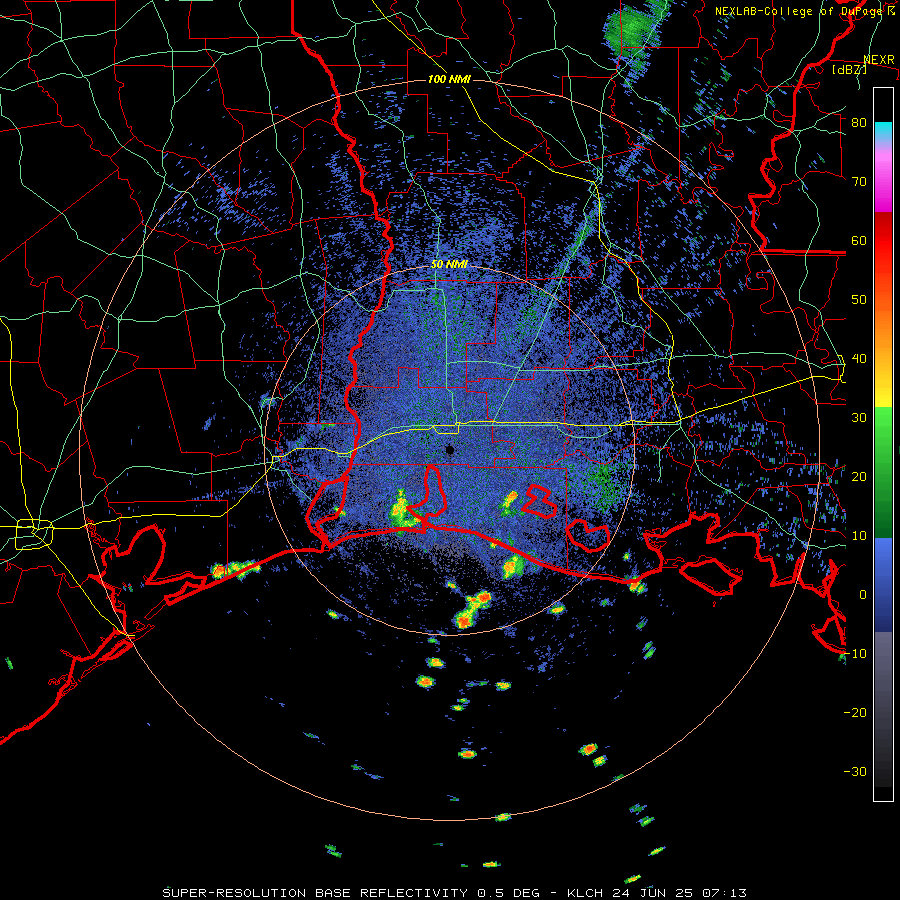Select the 40 value on the dBZ scale

(x=859, y=359)
